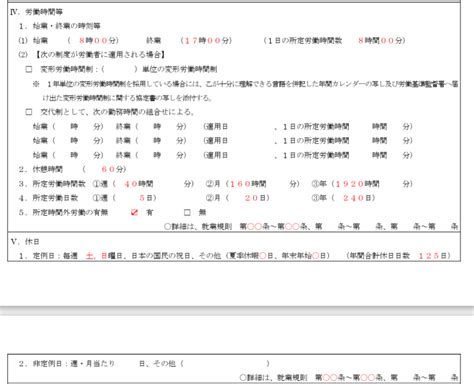474x384 pixels.
Task: Tick the 交代制として checkbox
Action: point(29,112)
